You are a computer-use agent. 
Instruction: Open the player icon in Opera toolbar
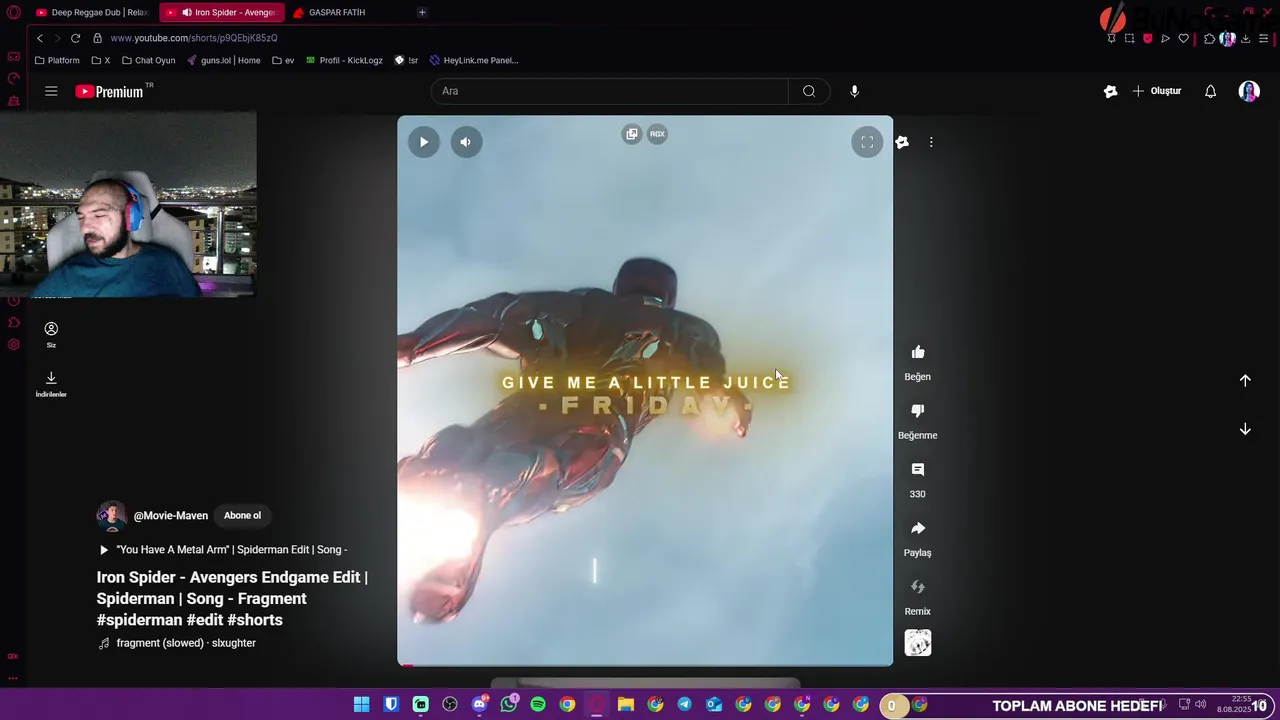(1165, 38)
